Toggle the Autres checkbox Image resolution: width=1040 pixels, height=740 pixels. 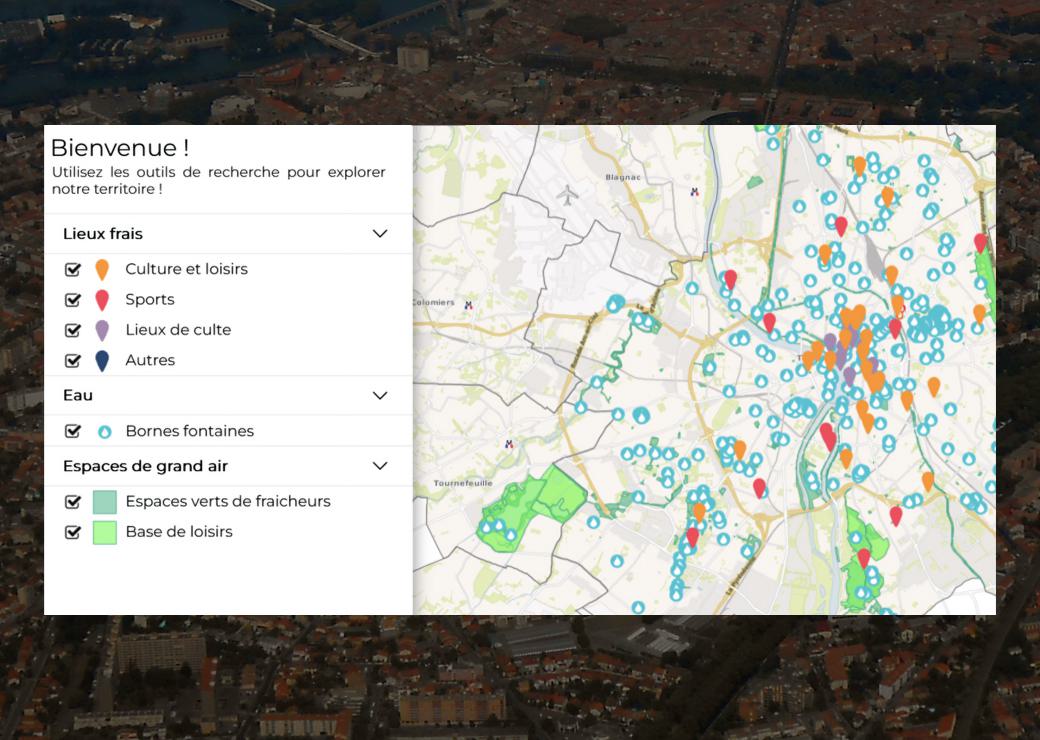(x=73, y=361)
